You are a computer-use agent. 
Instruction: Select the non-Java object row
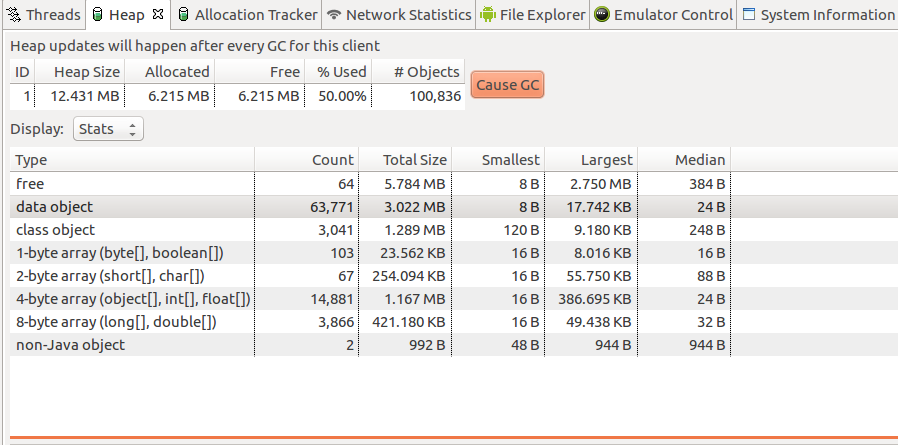click(x=454, y=345)
